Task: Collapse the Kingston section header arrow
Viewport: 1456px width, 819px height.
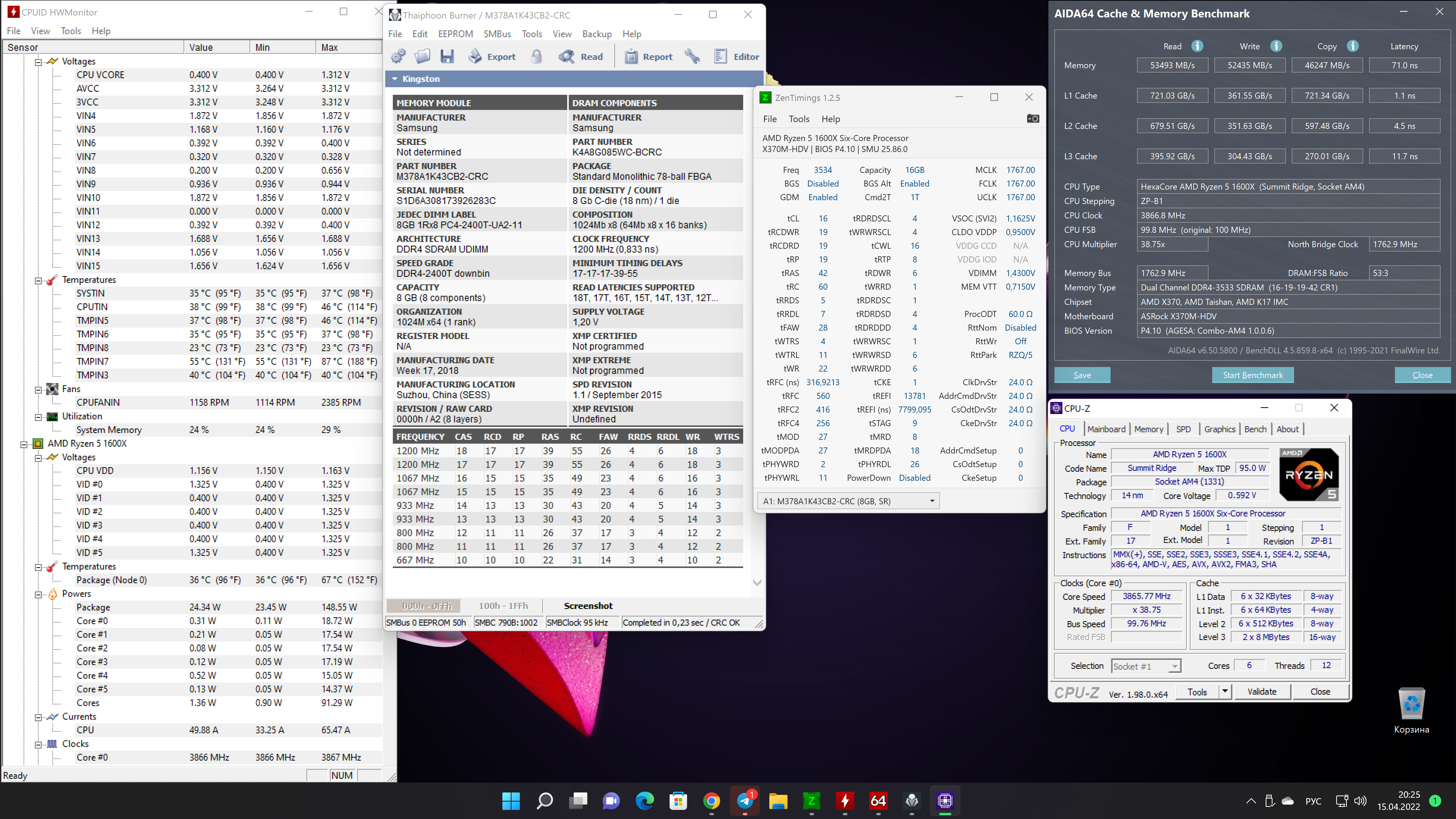Action: 394,79
